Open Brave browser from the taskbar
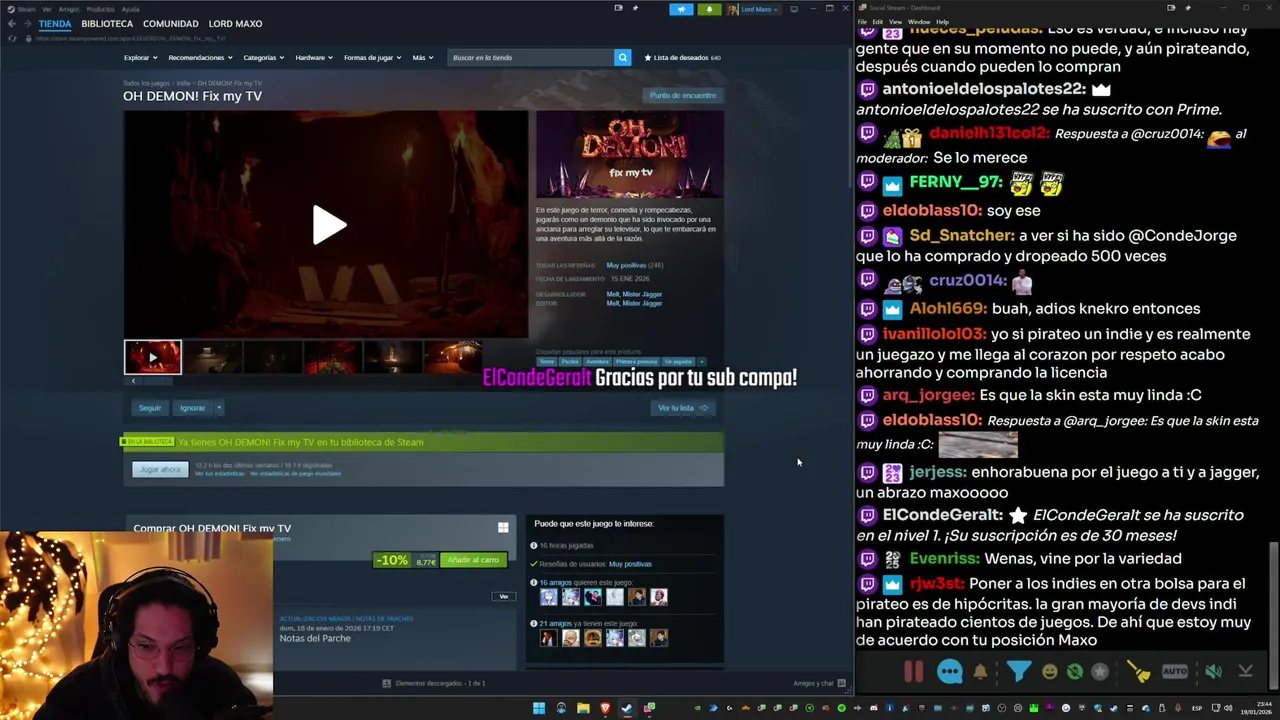 click(605, 708)
